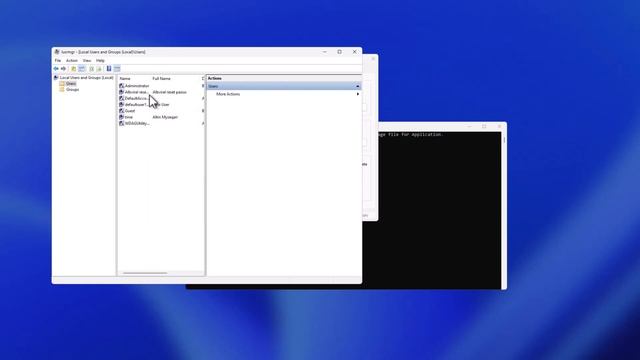640x360 pixels.
Task: Click the Users folder icon in tree
Action: click(x=62, y=83)
